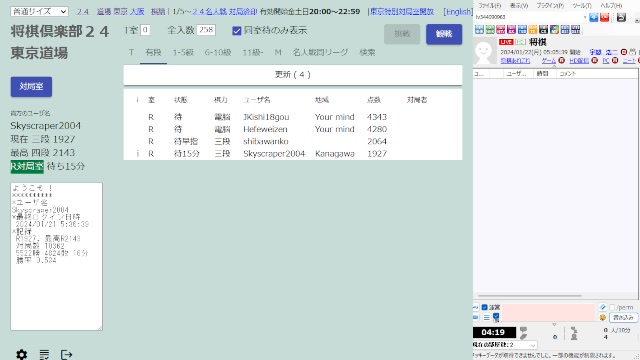Enable the /perm checkbox
The image size is (640, 360).
coord(612,307)
